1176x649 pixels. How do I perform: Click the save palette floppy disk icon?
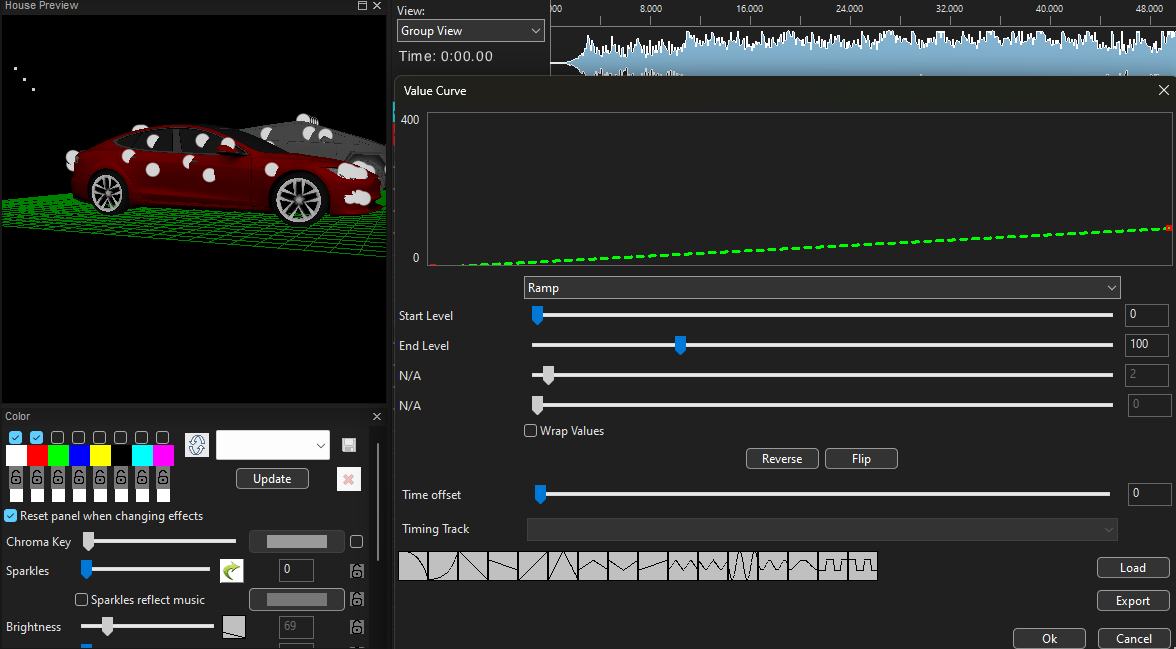(349, 445)
